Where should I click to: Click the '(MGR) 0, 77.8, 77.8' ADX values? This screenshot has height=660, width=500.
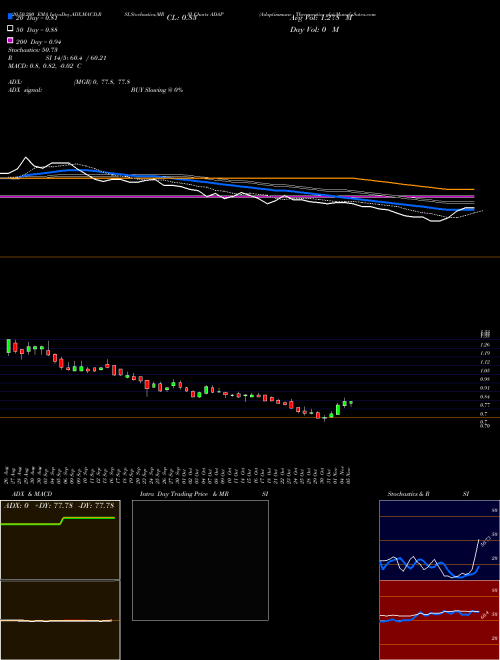pos(102,82)
